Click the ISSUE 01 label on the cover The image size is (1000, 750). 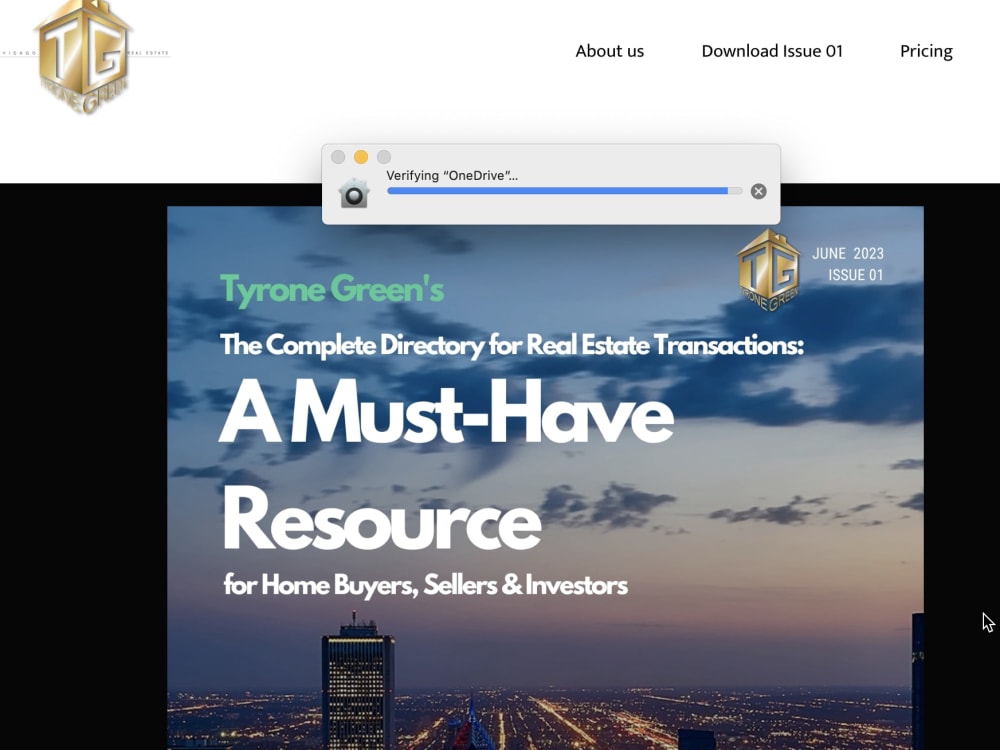coord(856,276)
